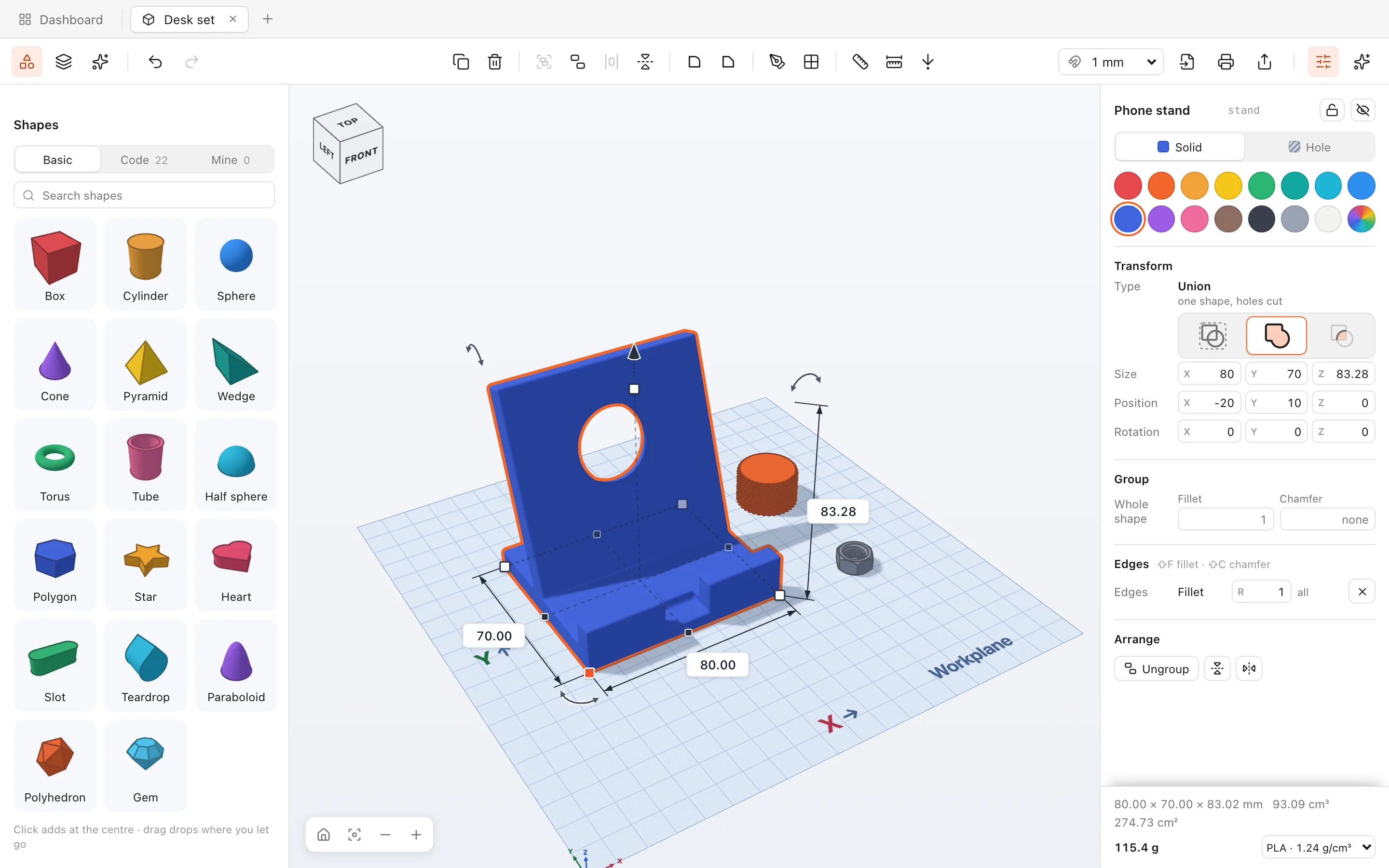Click the Arrange section align icon

tap(1217, 668)
